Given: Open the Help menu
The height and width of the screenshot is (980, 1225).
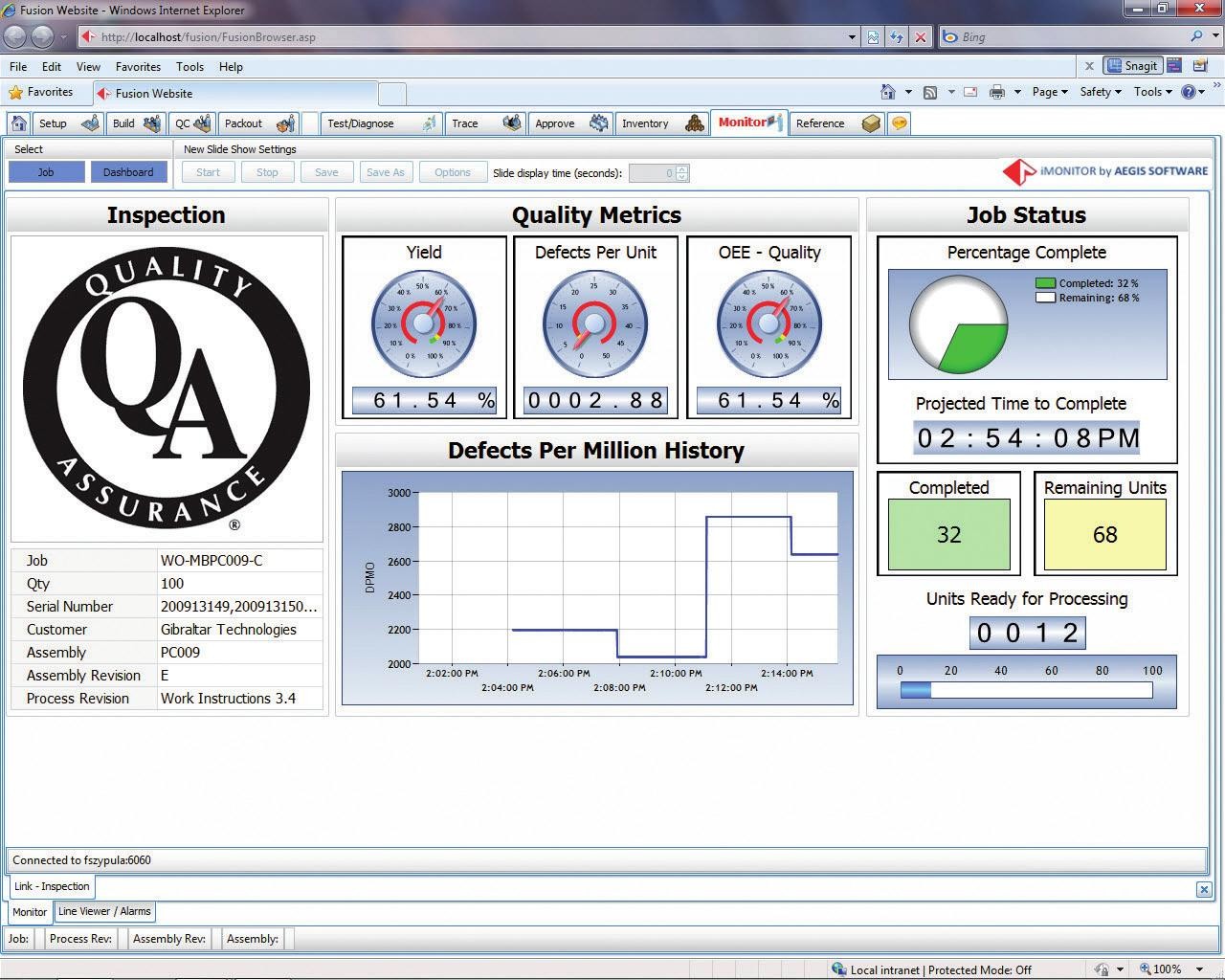Looking at the screenshot, I should pos(231,67).
